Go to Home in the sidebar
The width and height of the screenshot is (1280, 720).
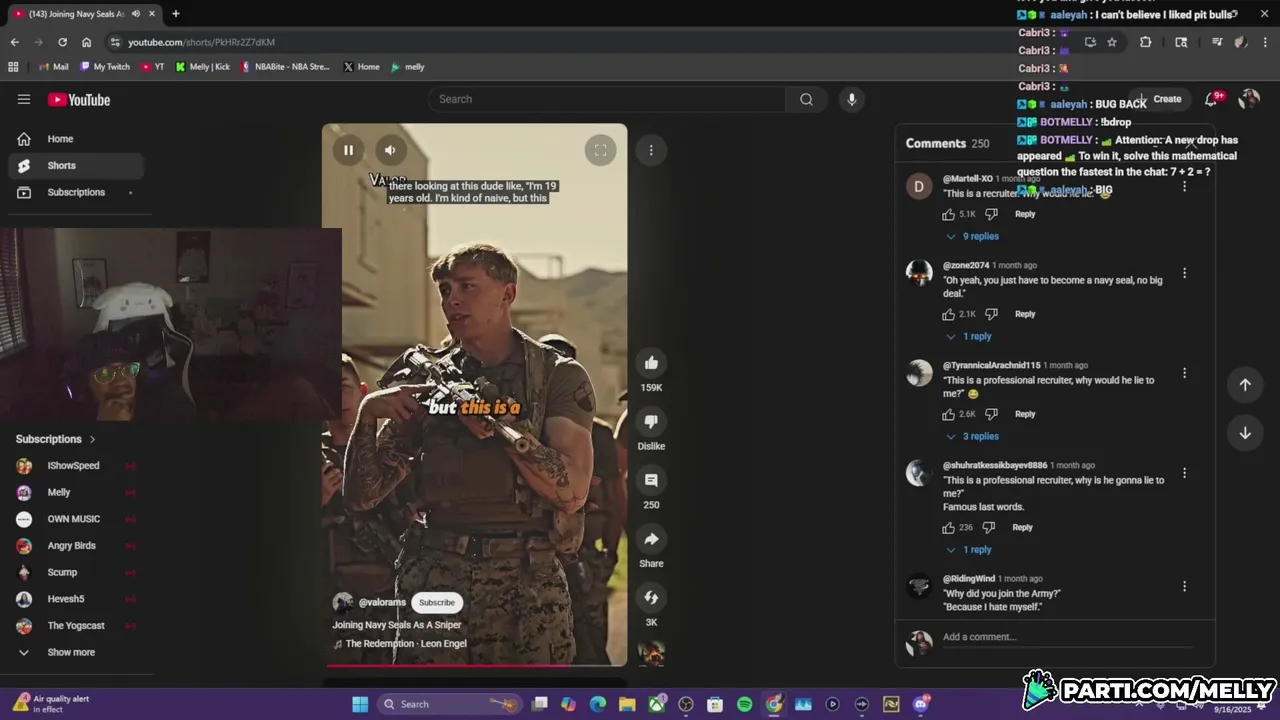click(x=76, y=139)
